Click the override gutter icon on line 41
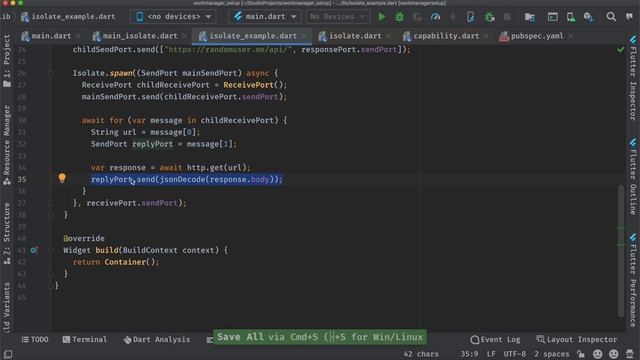The width and height of the screenshot is (640, 360). (x=34, y=250)
